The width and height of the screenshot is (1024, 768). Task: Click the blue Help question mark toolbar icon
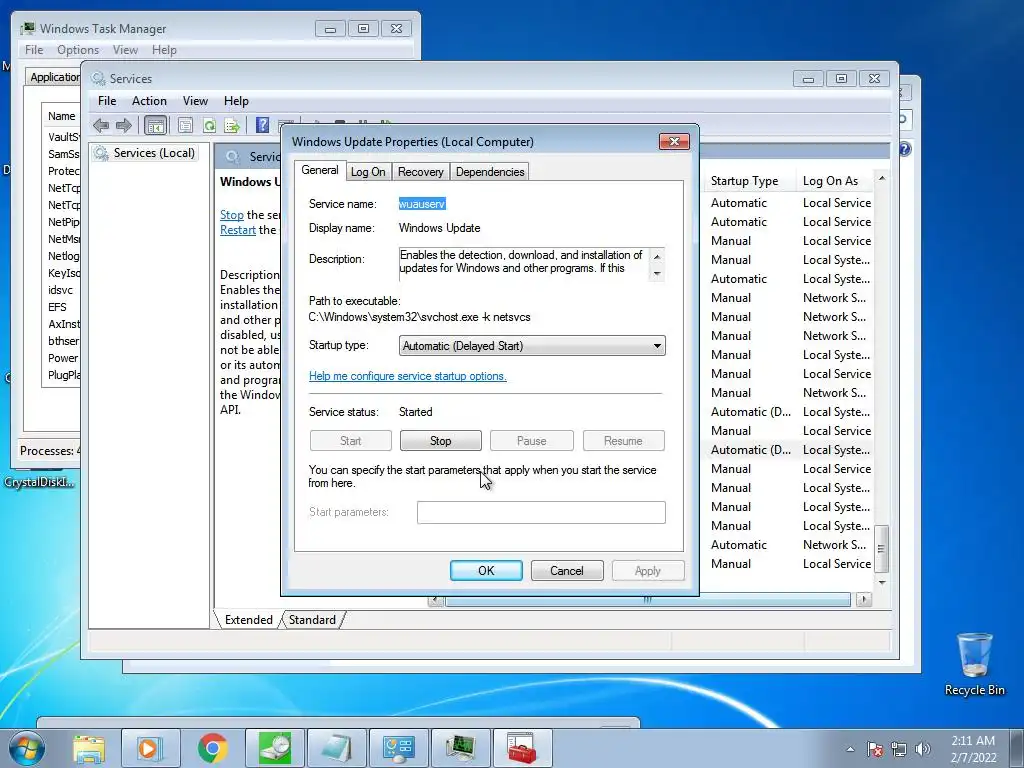[262, 125]
